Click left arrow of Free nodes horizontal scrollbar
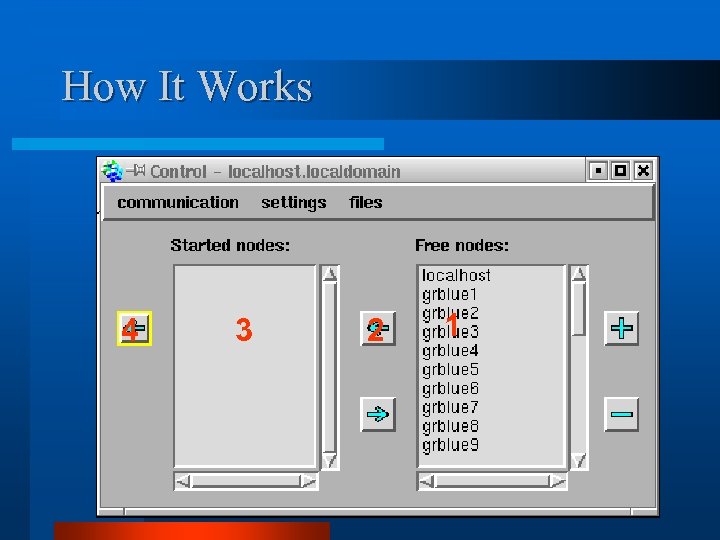This screenshot has height=540, width=720. coord(427,481)
